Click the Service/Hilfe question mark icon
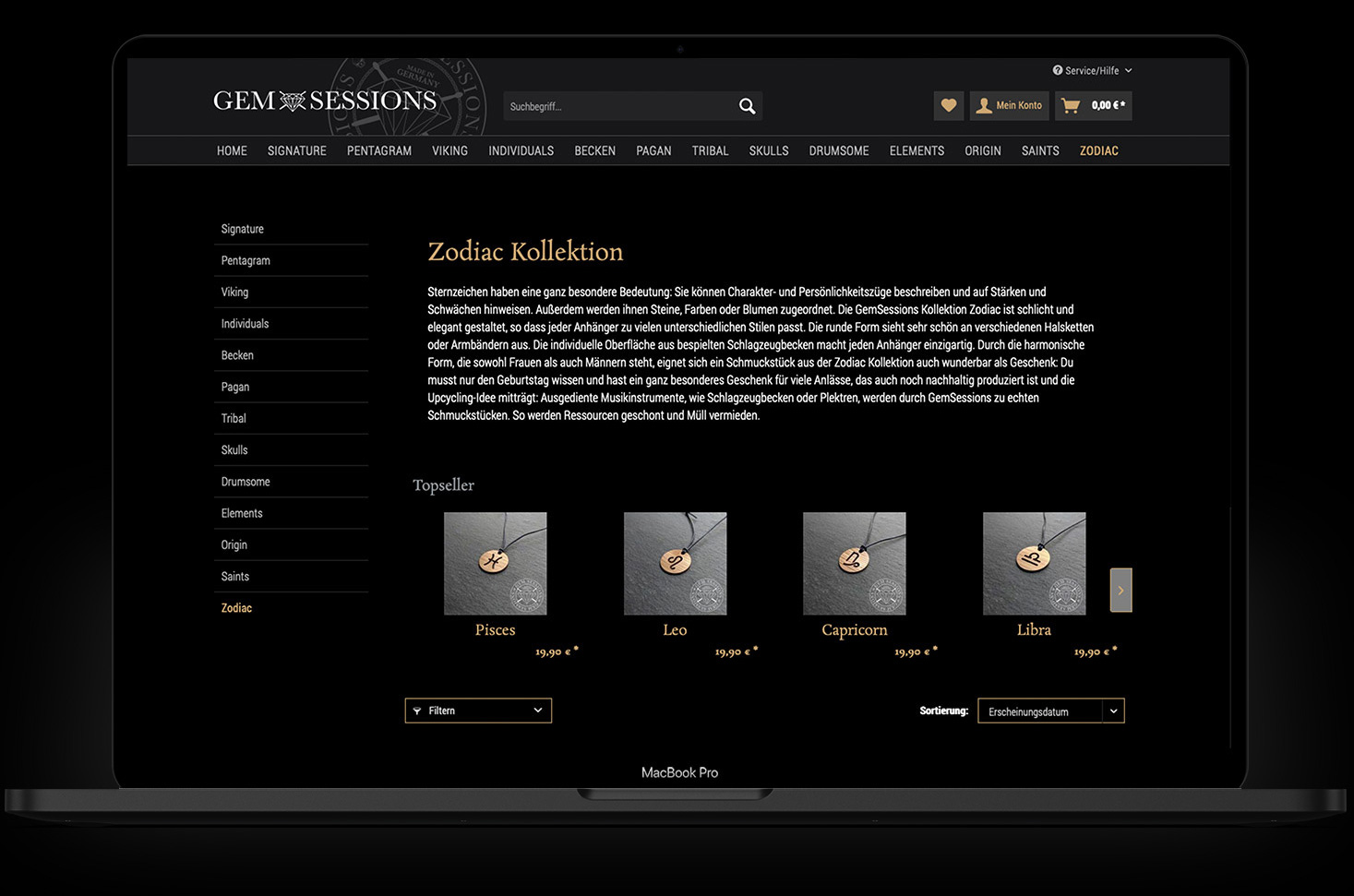Image resolution: width=1354 pixels, height=896 pixels. [x=1058, y=70]
